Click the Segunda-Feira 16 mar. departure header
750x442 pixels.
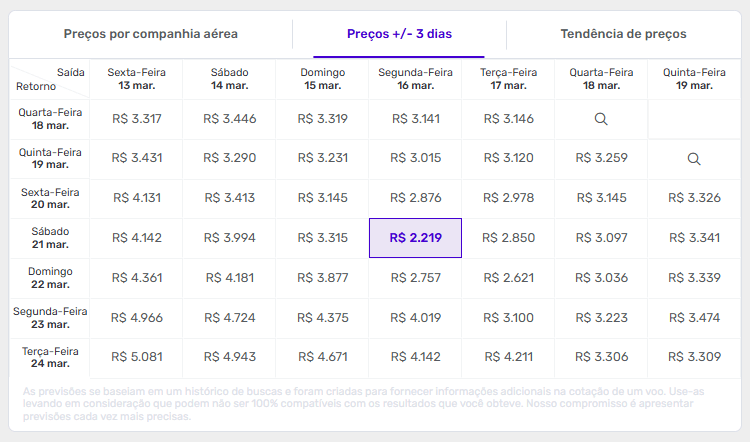pos(415,78)
